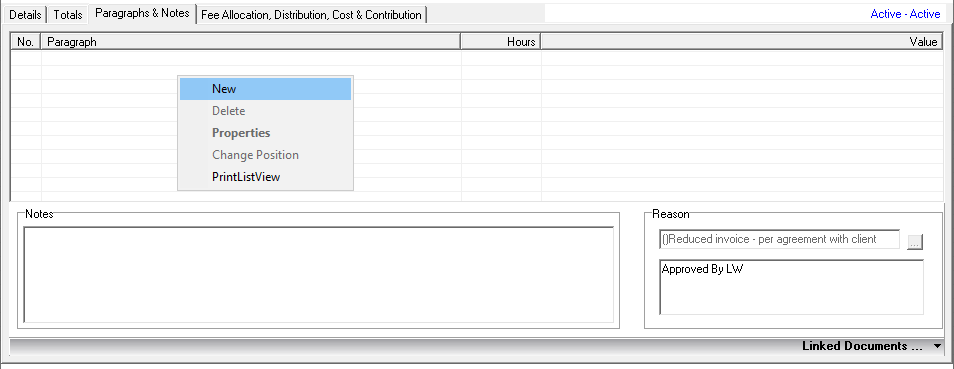Click the Paragraph column header
954x369 pixels.
[250, 41]
